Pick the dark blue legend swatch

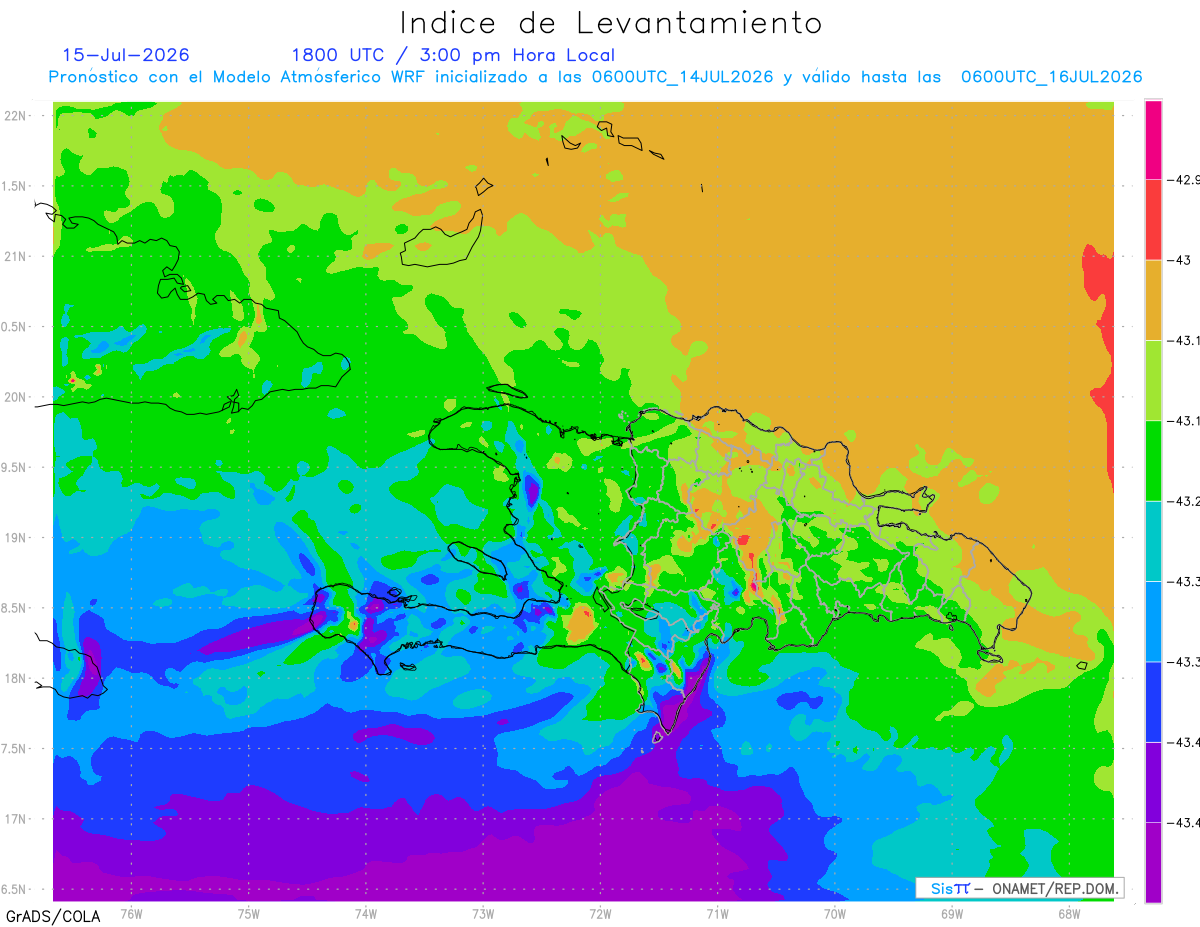click(x=1153, y=702)
